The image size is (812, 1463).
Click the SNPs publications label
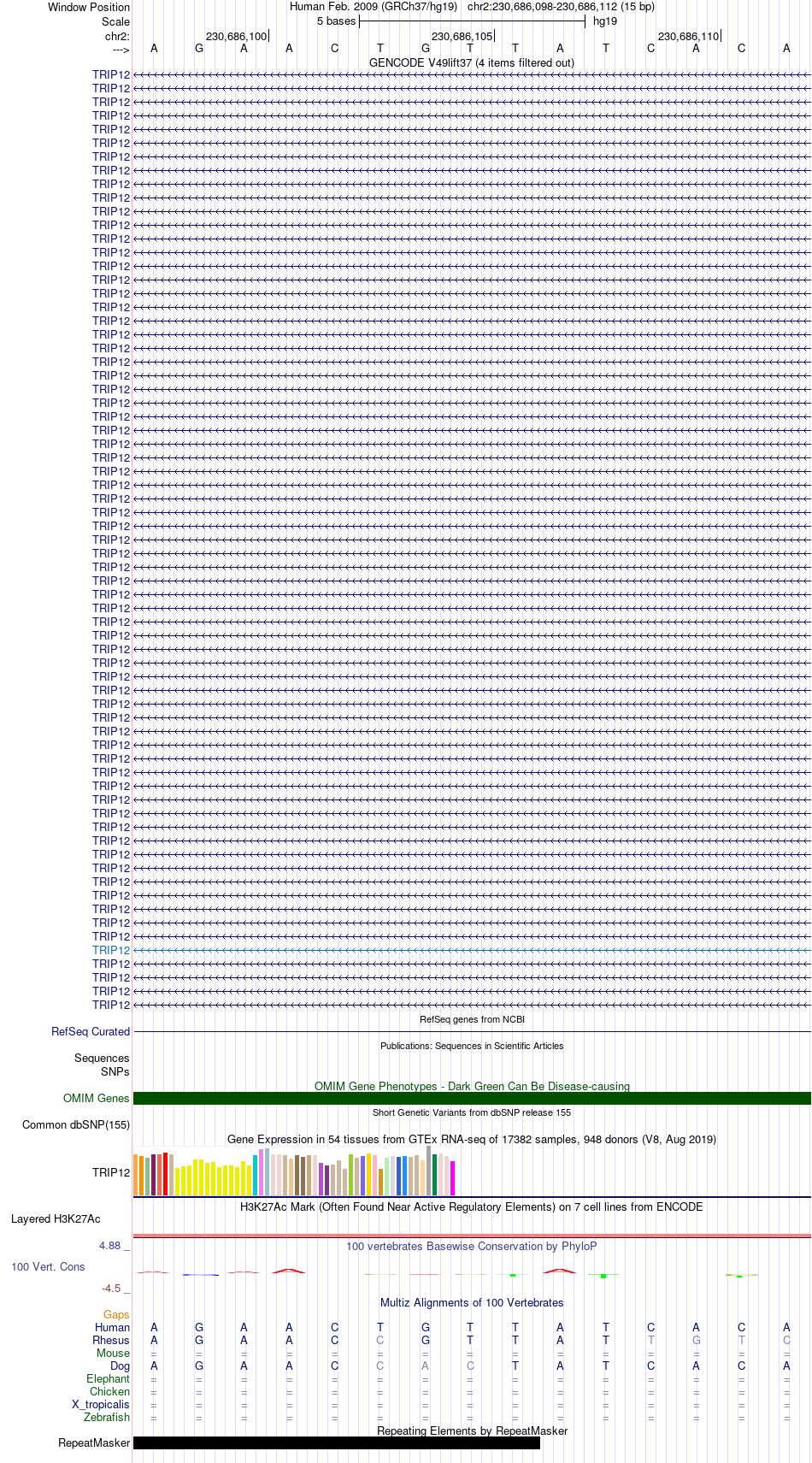115,1071
